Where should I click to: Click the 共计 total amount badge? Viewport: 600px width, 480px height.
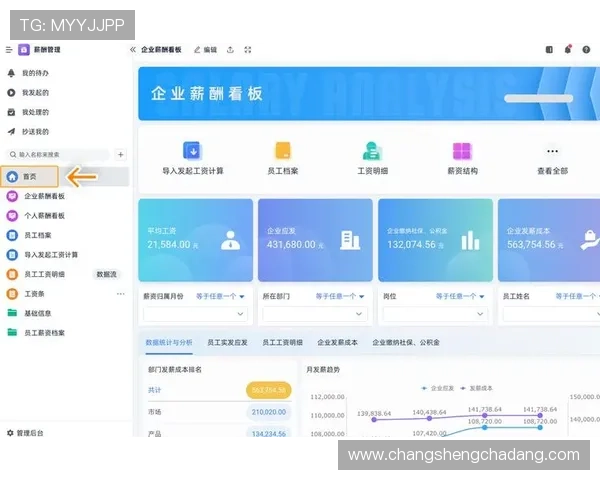tap(269, 390)
